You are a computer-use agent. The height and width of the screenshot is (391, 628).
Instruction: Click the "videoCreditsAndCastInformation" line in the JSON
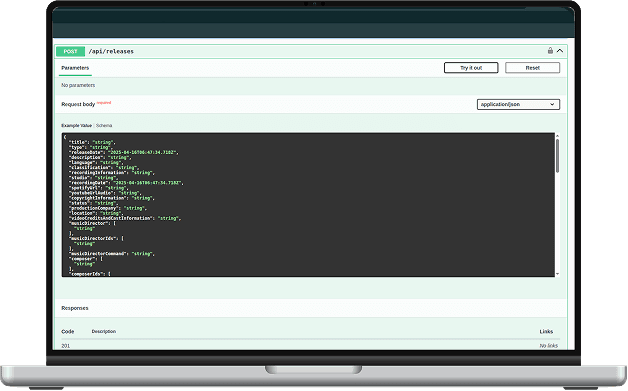125,218
